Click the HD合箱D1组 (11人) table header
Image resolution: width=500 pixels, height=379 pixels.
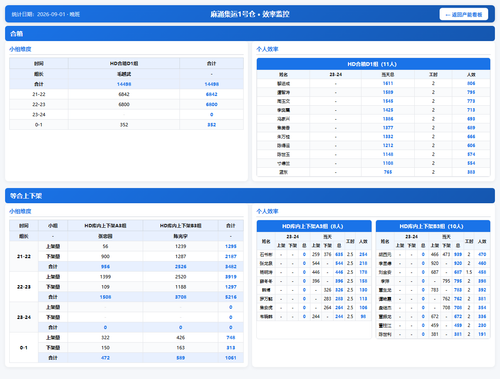click(x=373, y=64)
